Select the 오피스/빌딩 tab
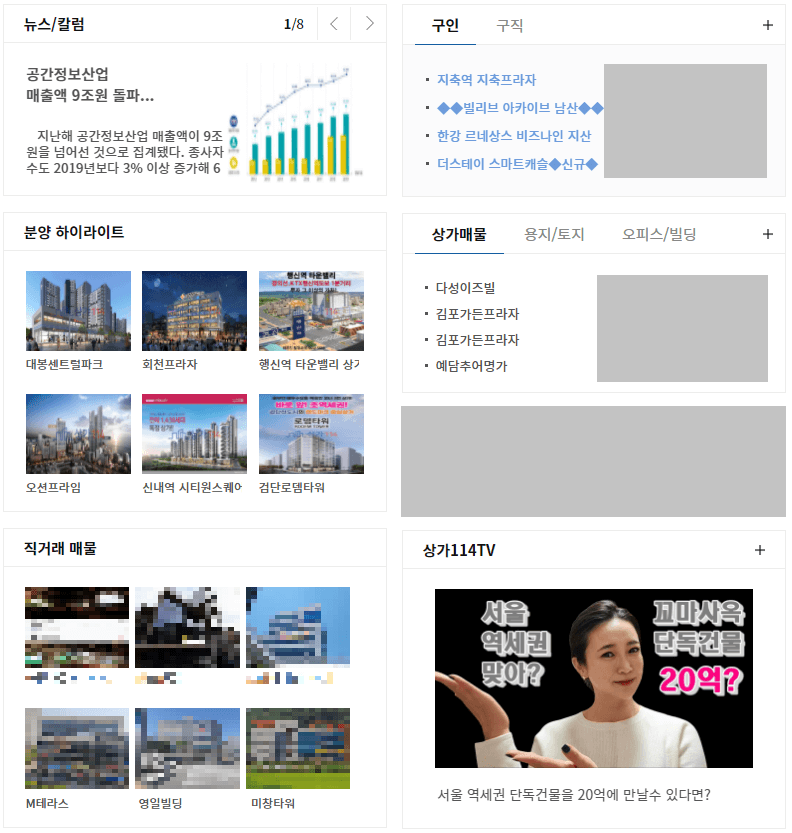Viewport: 792px width, 833px height. click(x=659, y=234)
